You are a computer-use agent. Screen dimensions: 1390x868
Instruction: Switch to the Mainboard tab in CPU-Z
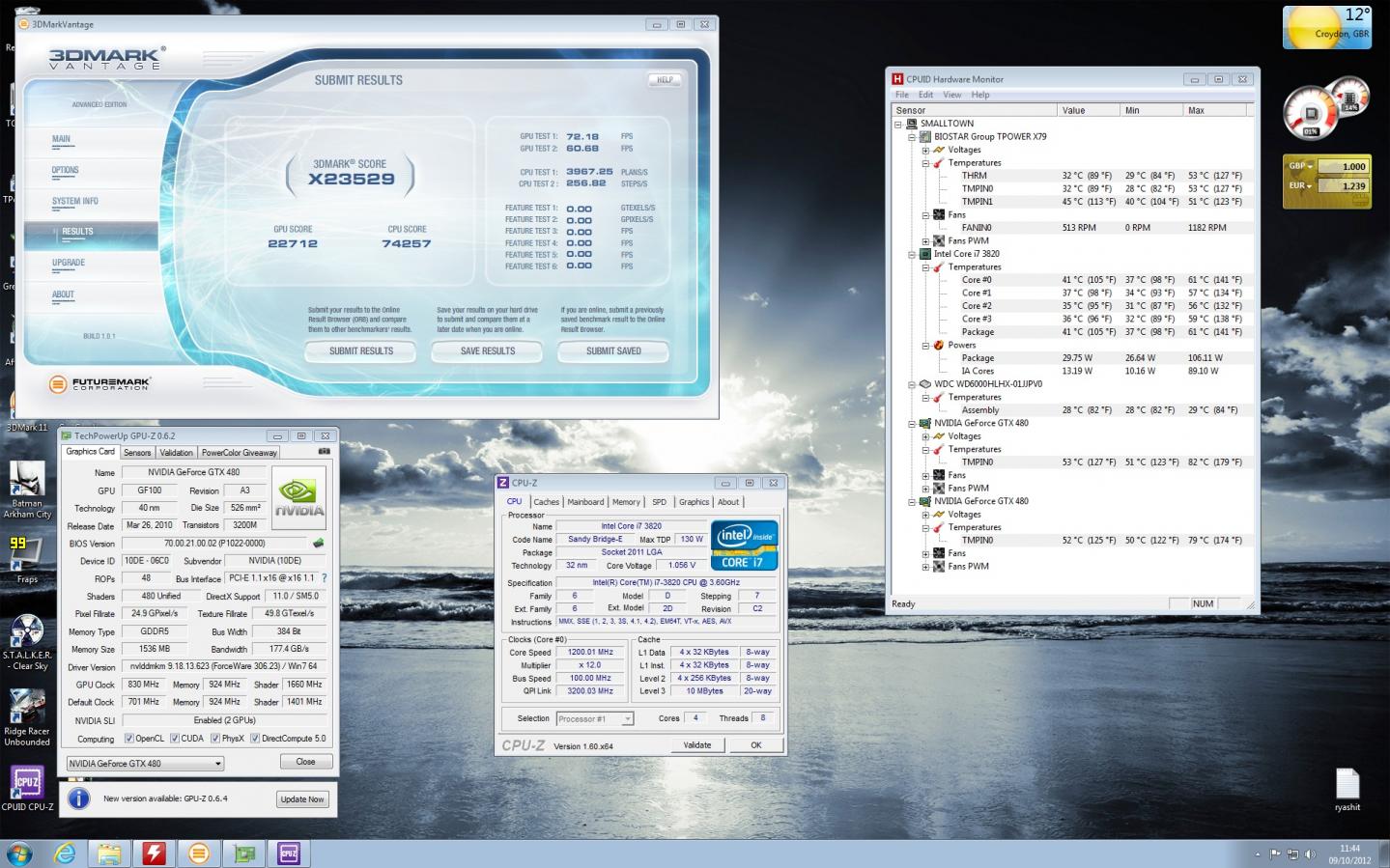585,502
